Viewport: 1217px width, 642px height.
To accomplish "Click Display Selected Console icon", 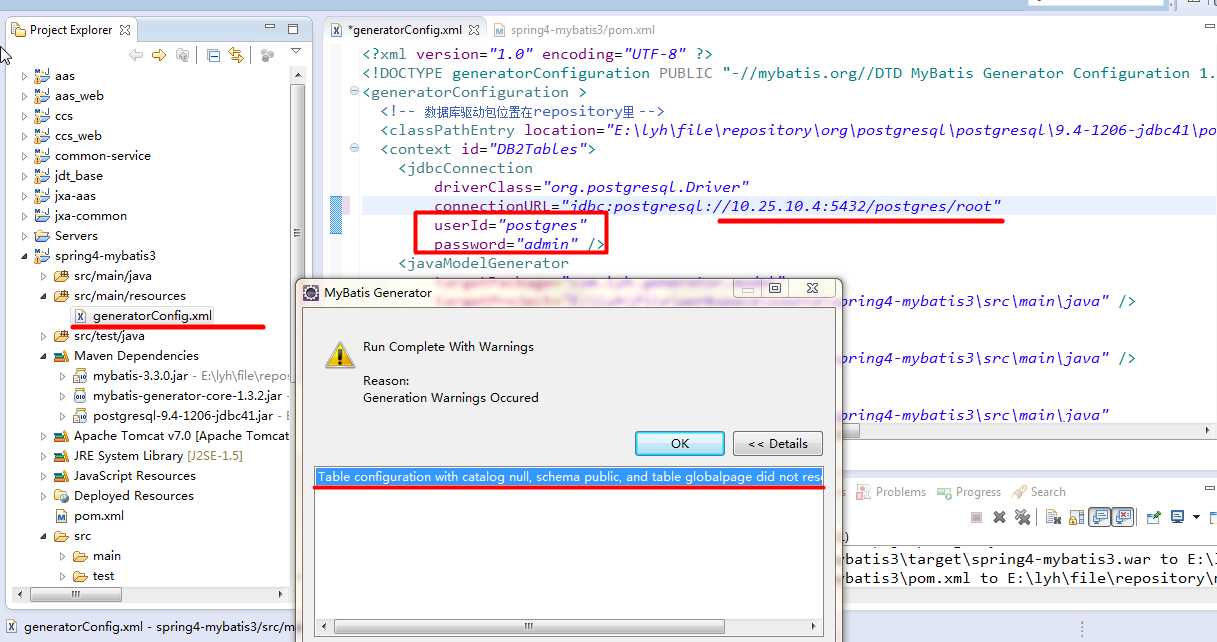I will click(x=1180, y=517).
